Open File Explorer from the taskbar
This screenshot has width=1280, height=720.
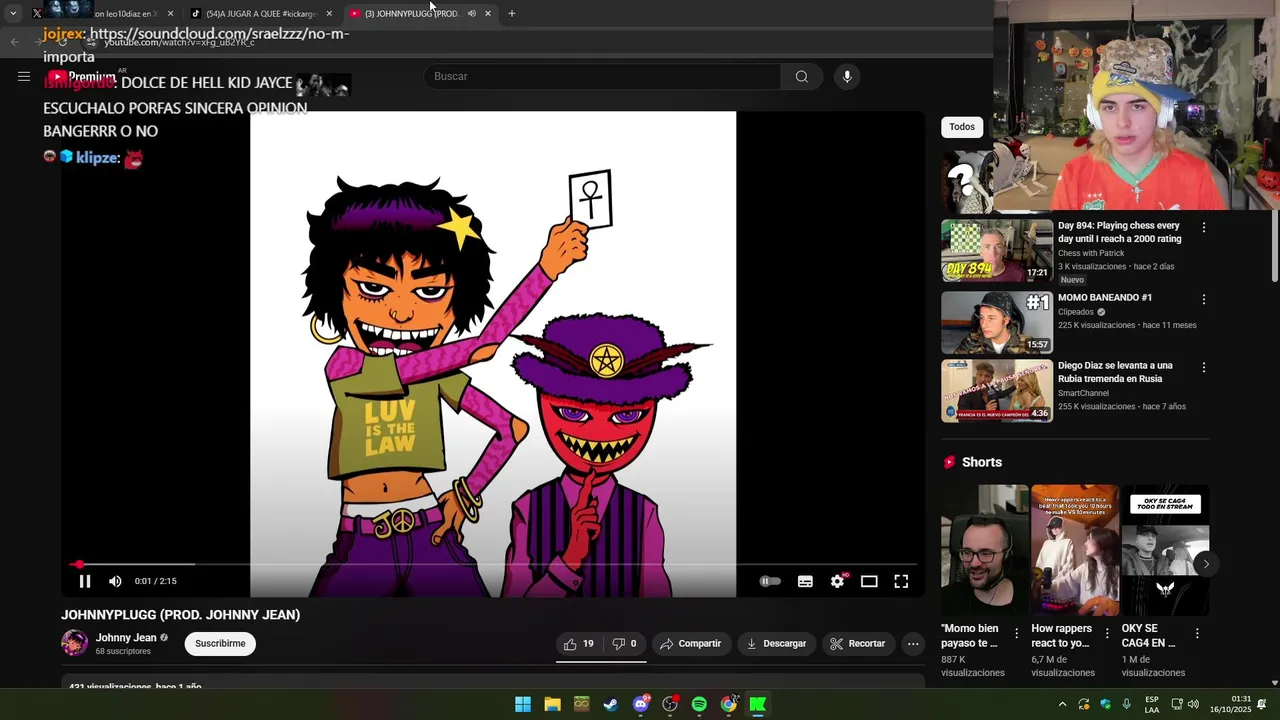552,704
